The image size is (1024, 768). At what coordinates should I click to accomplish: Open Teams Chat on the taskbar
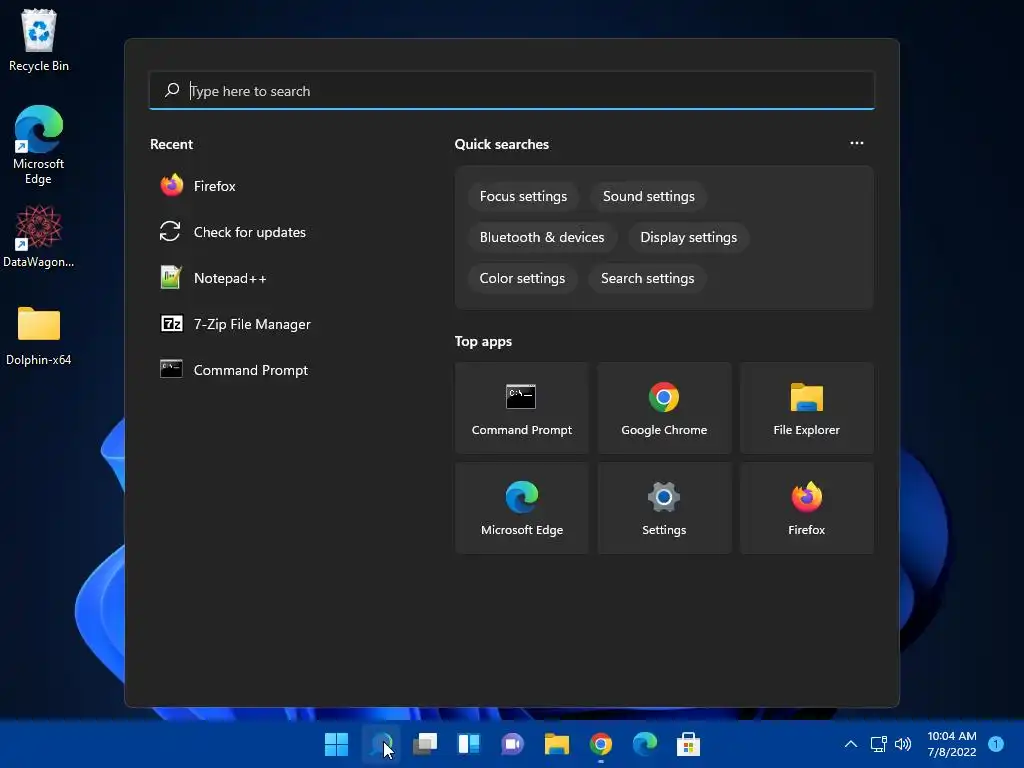[x=513, y=744]
